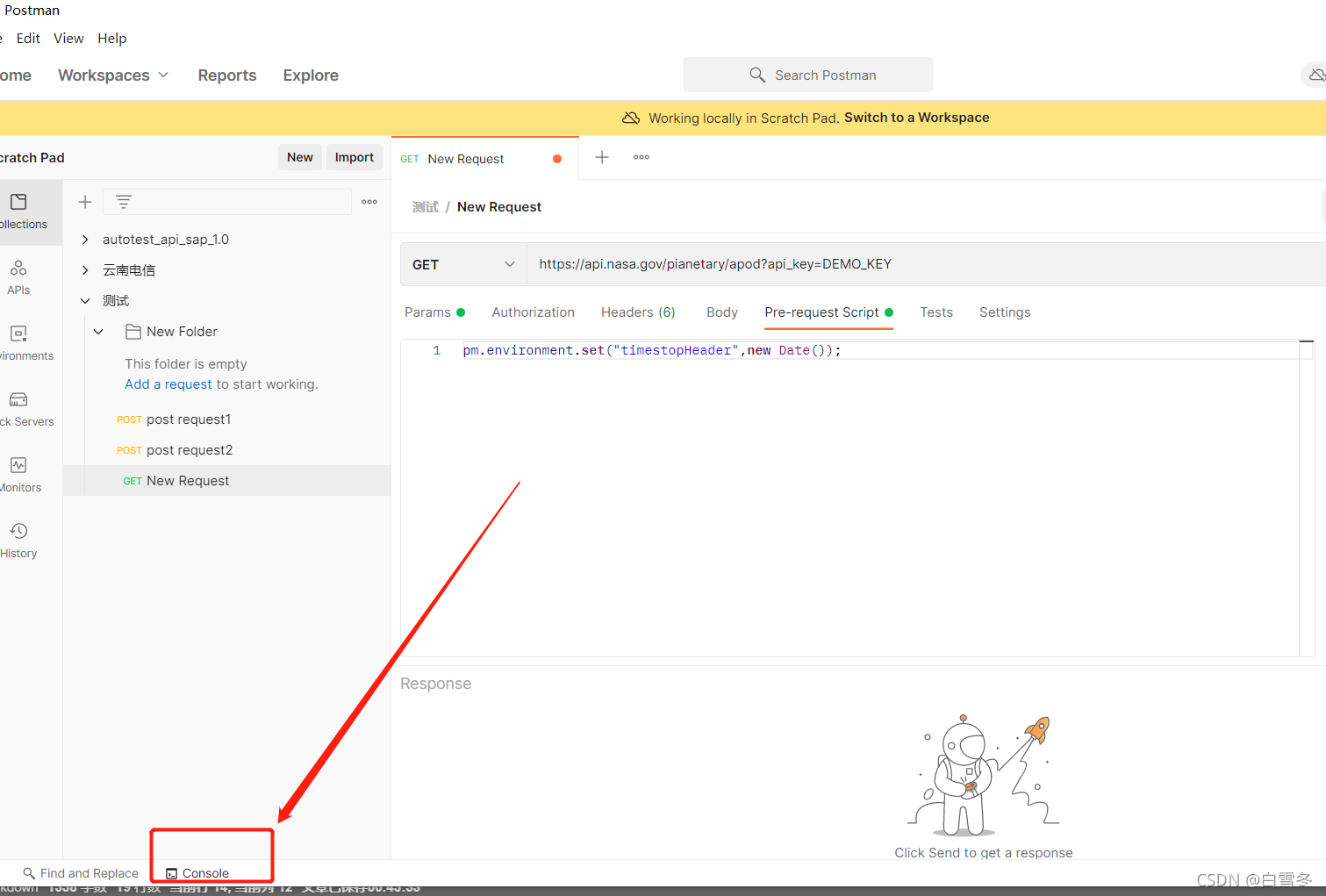
Task: Select GET New Request in the tree
Action: [226, 481]
